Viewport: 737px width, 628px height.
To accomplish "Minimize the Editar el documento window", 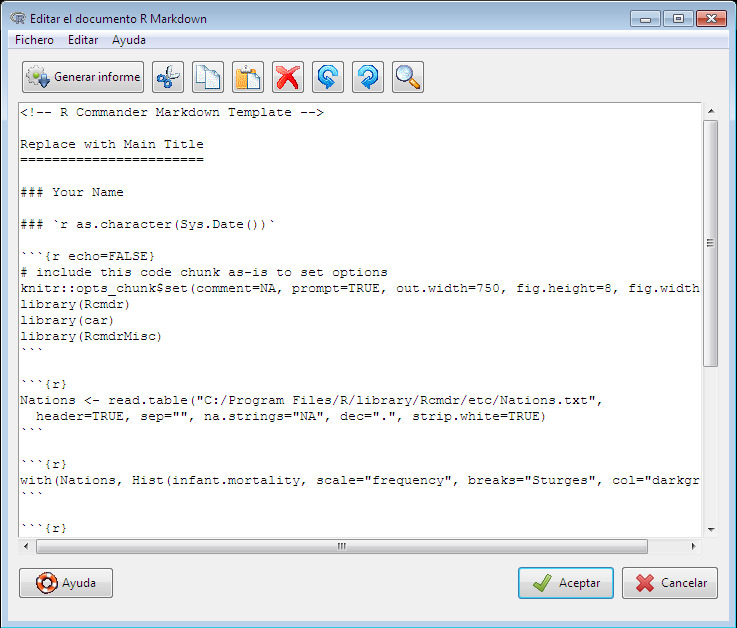I will point(645,19).
